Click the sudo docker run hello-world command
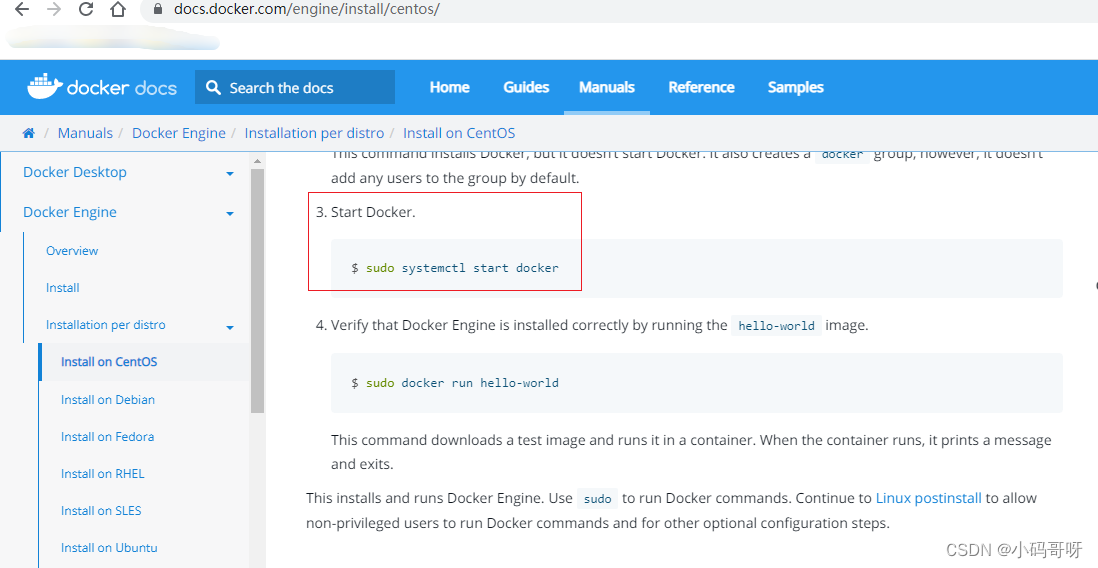 pos(455,383)
